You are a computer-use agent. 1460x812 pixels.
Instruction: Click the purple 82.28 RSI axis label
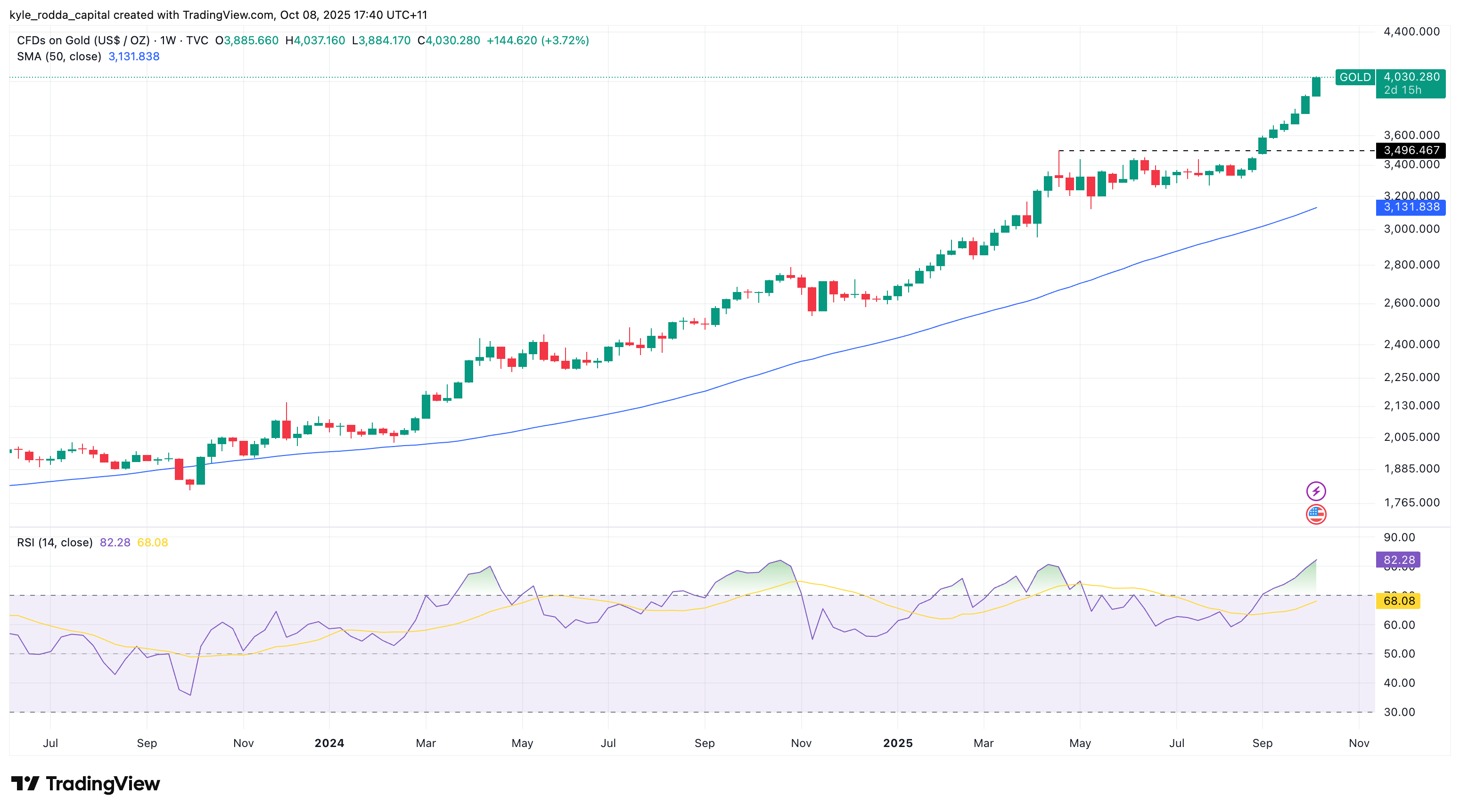click(x=1398, y=560)
